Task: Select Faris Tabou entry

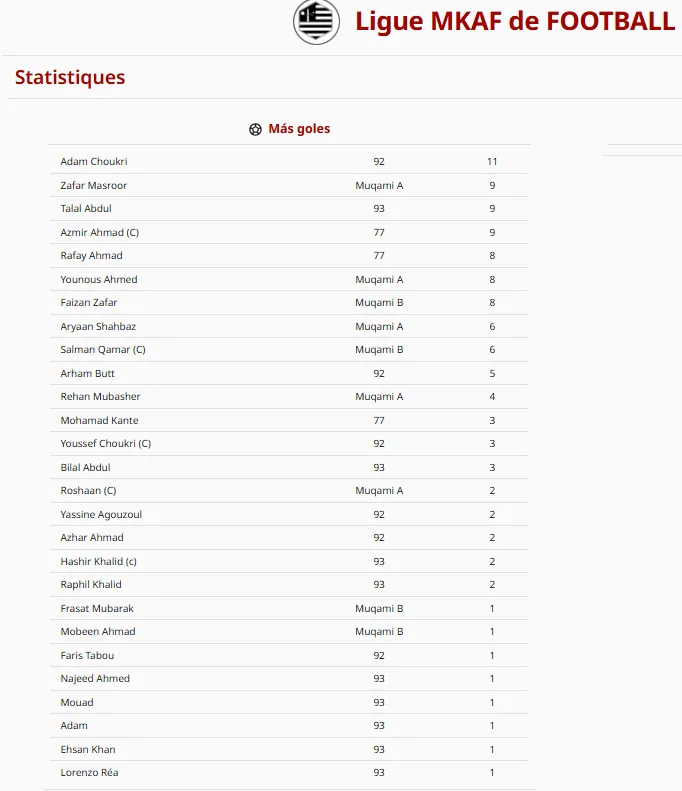Action: [x=87, y=655]
